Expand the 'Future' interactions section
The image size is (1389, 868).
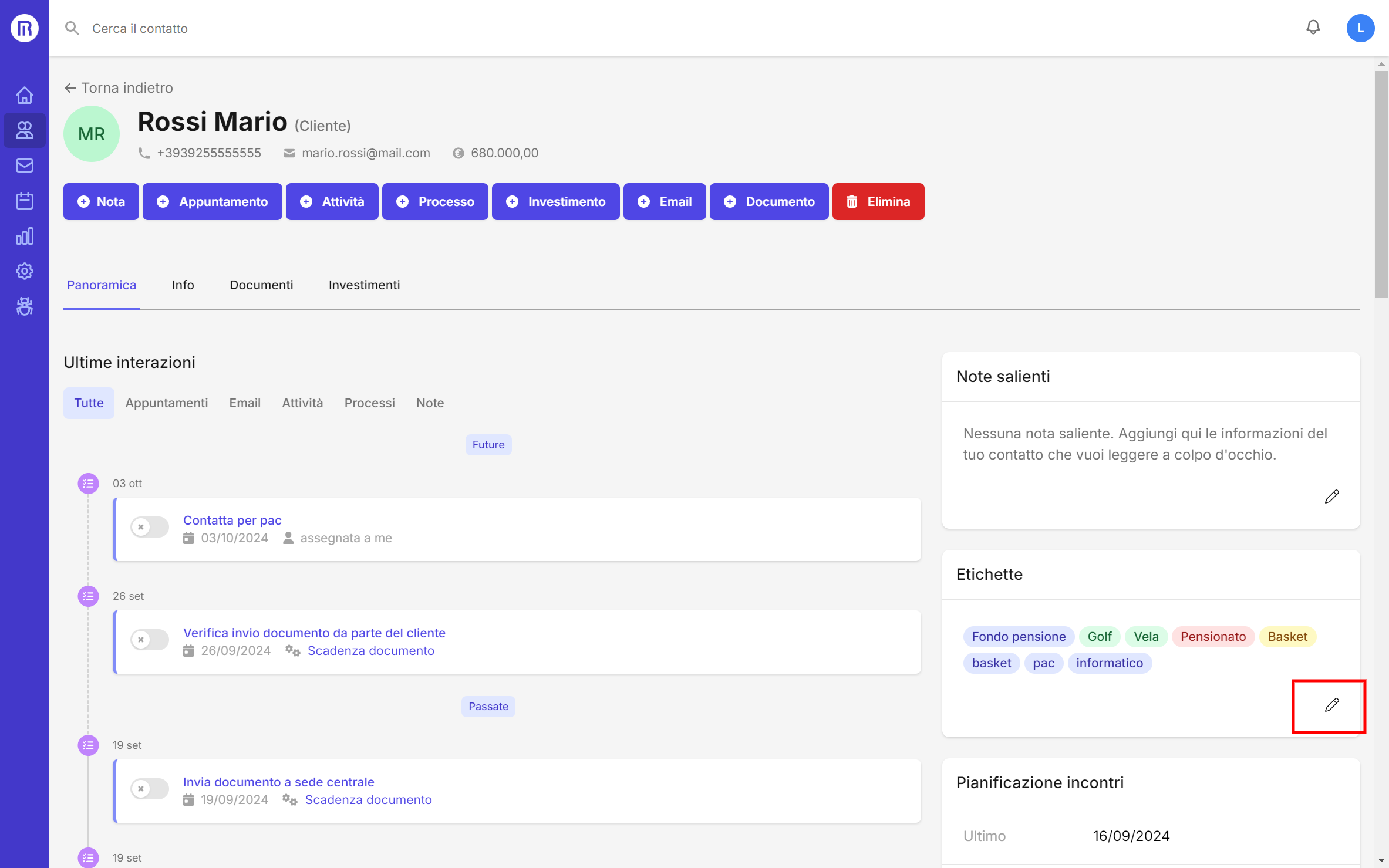click(x=488, y=444)
